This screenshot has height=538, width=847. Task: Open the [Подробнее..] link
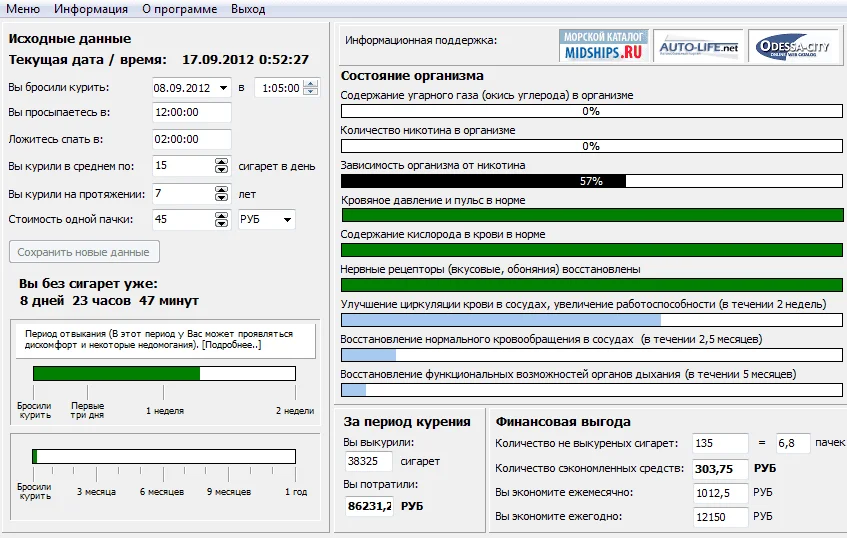point(232,345)
